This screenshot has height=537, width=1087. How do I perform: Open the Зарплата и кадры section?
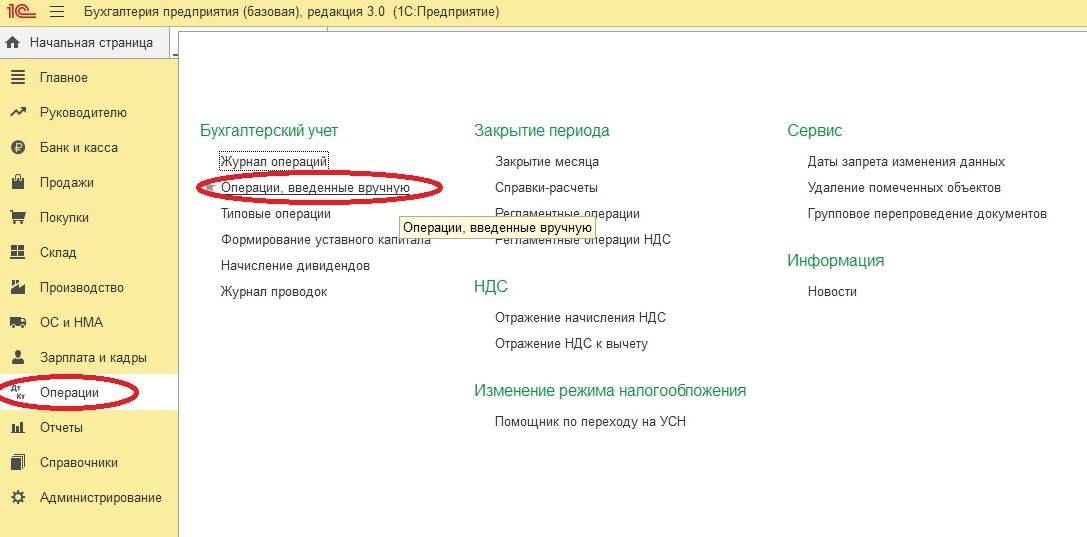click(93, 358)
